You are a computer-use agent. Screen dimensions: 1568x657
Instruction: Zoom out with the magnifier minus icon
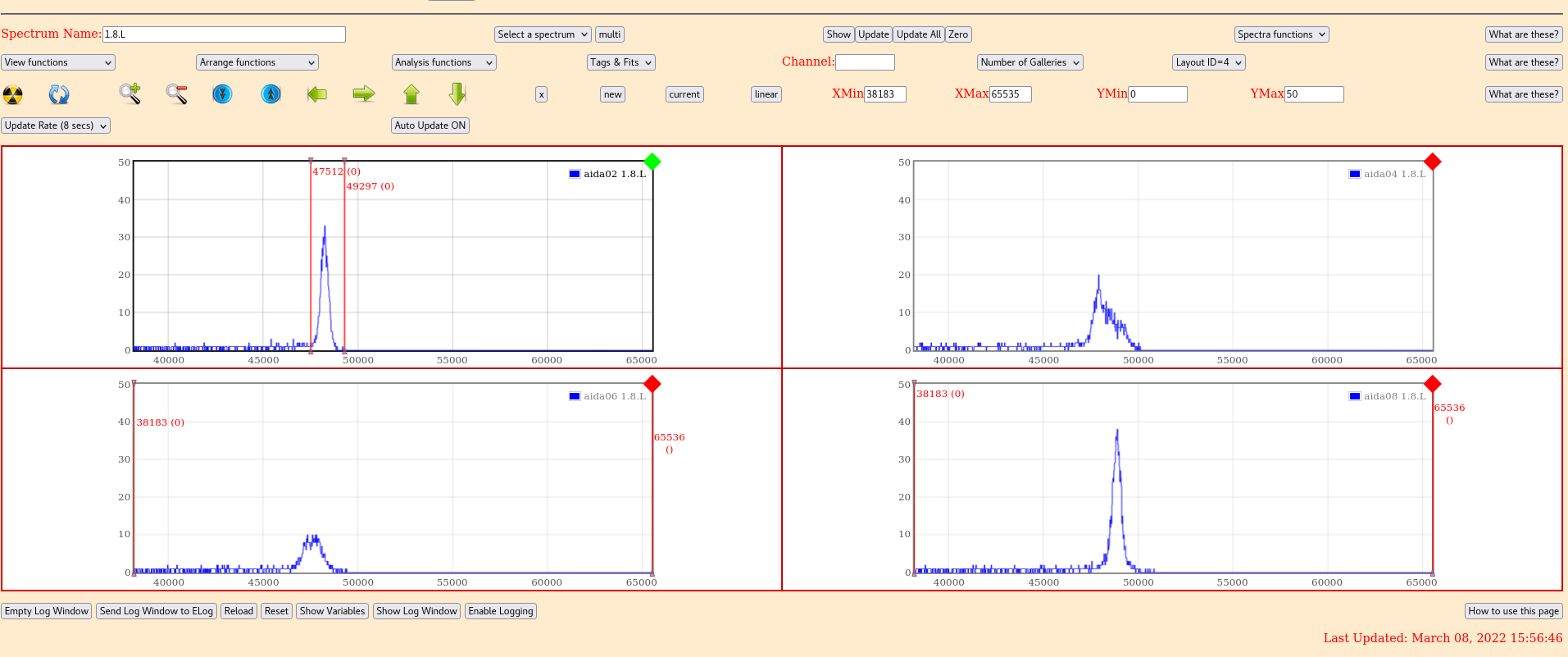tap(177, 94)
